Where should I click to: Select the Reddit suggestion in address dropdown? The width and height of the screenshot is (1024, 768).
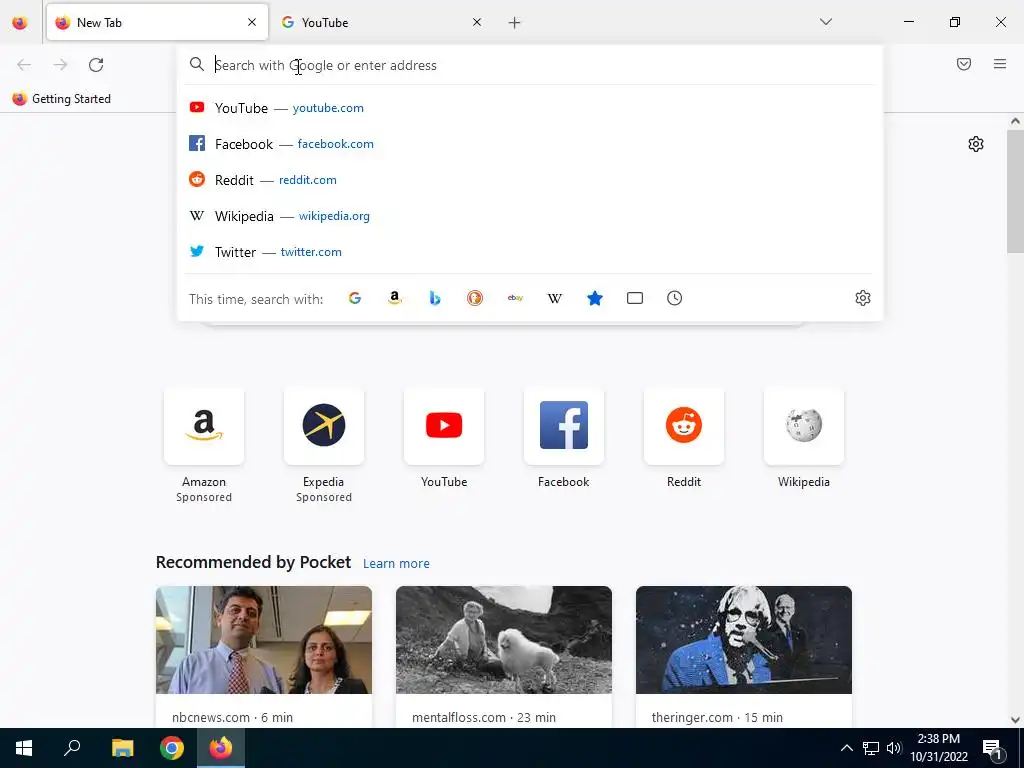coord(530,180)
